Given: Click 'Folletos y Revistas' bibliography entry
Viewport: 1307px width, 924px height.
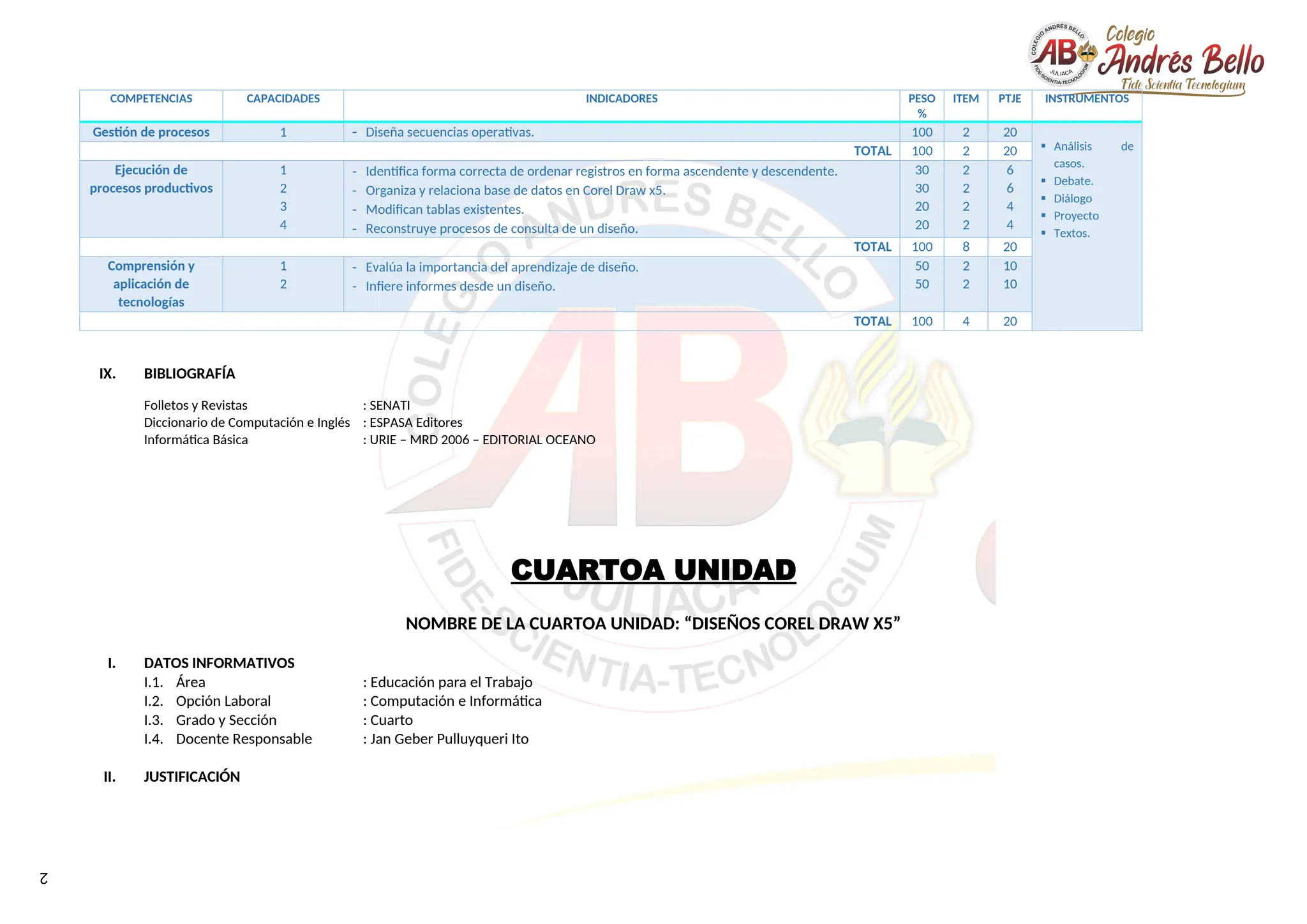Looking at the screenshot, I should pos(195,405).
